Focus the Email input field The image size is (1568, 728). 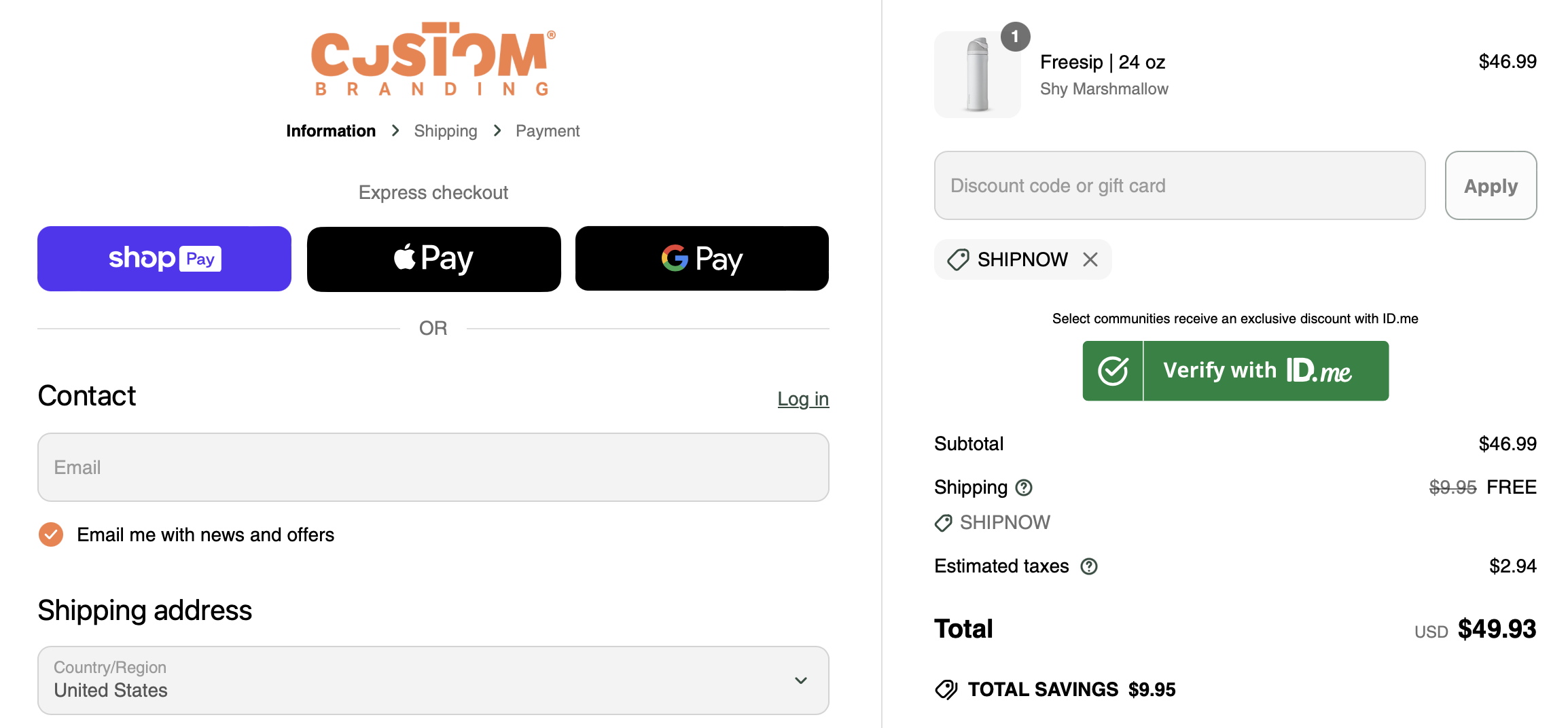(433, 467)
